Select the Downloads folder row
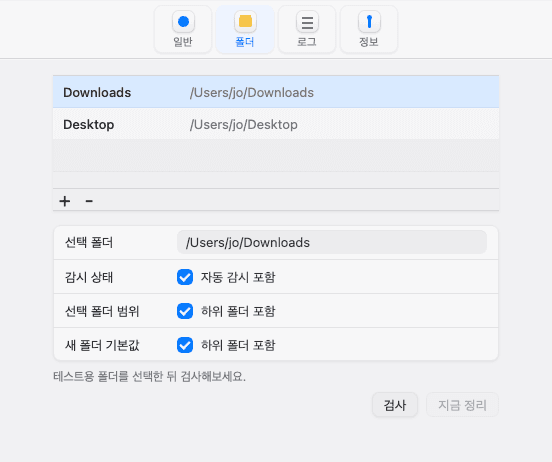The height and width of the screenshot is (462, 552). [276, 92]
